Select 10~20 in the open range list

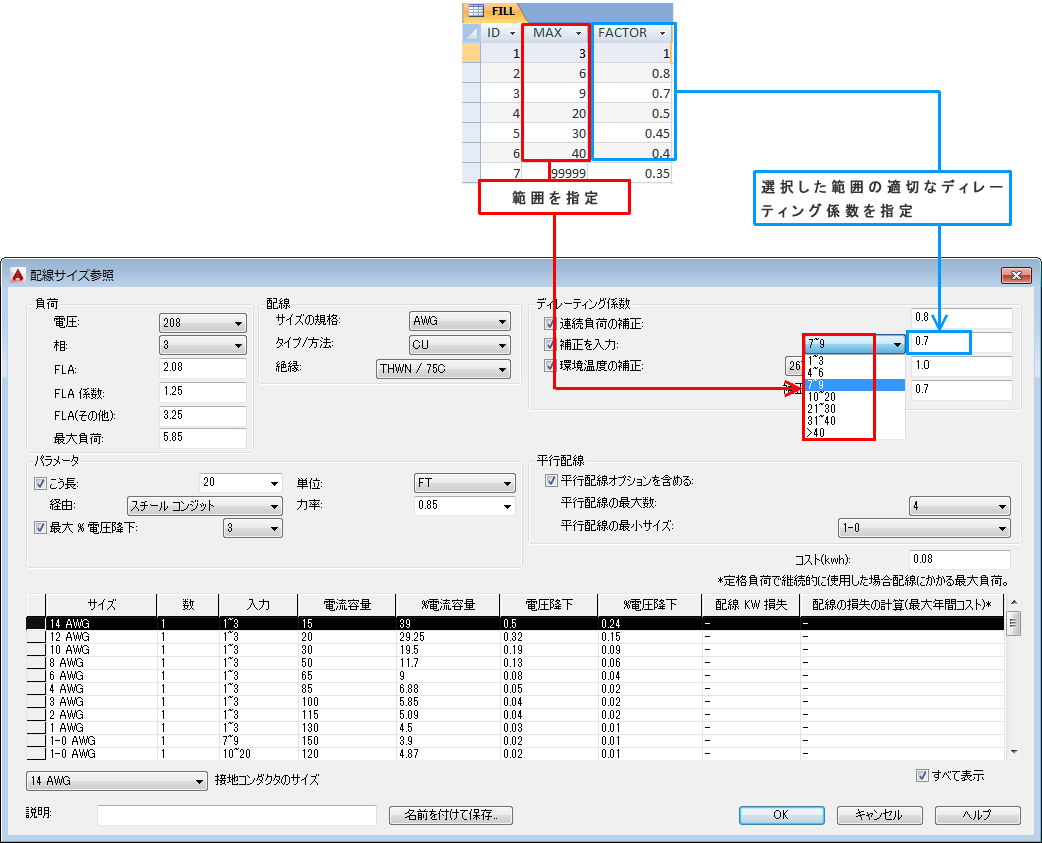point(855,397)
